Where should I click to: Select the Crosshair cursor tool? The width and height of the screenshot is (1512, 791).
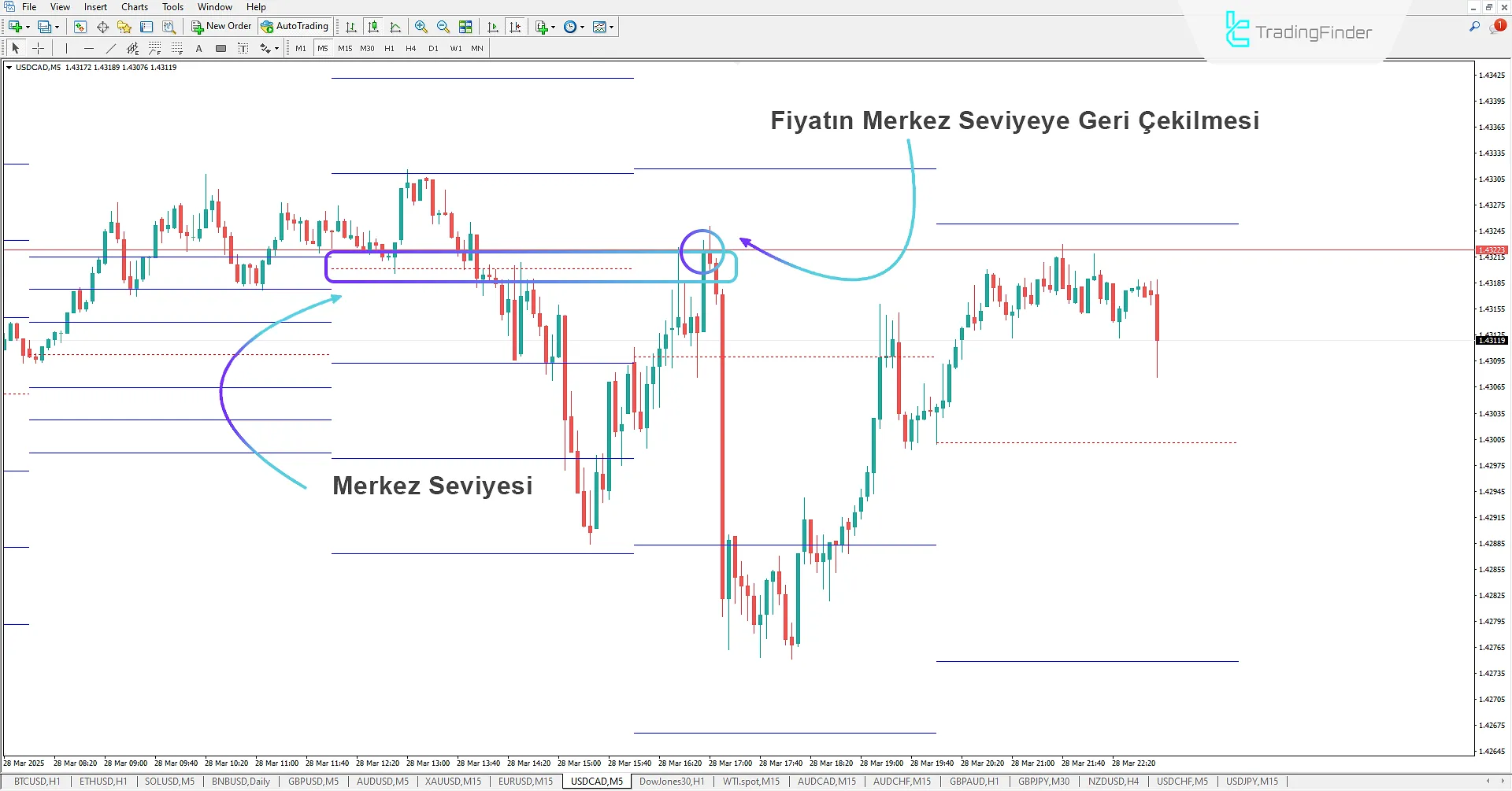point(38,49)
